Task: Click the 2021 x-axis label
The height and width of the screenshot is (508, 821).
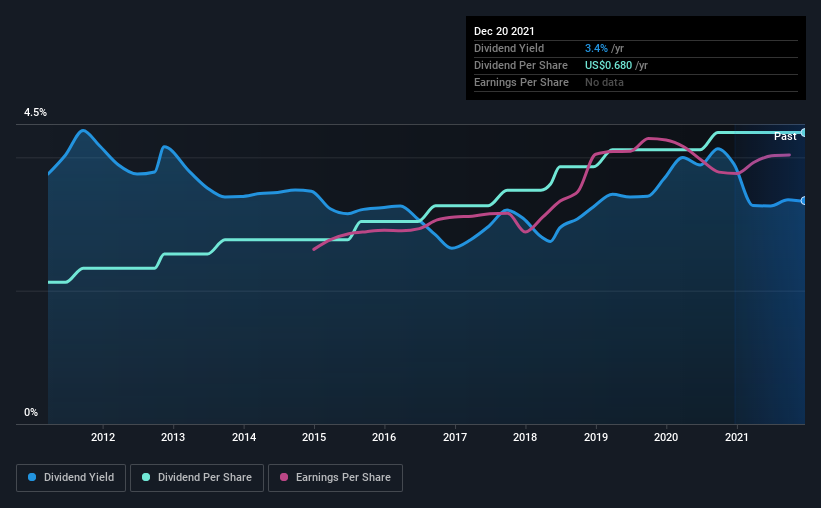Action: point(737,437)
